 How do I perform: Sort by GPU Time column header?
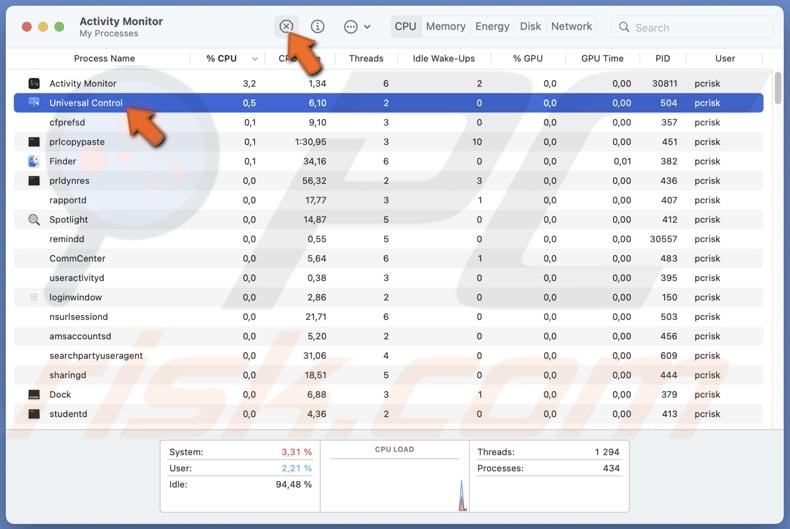click(603, 58)
